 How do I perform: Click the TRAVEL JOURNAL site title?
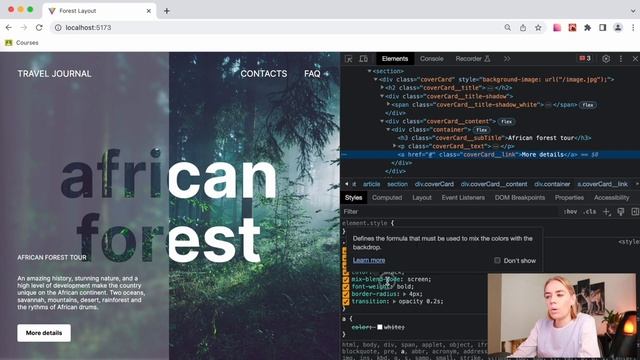coord(54,74)
